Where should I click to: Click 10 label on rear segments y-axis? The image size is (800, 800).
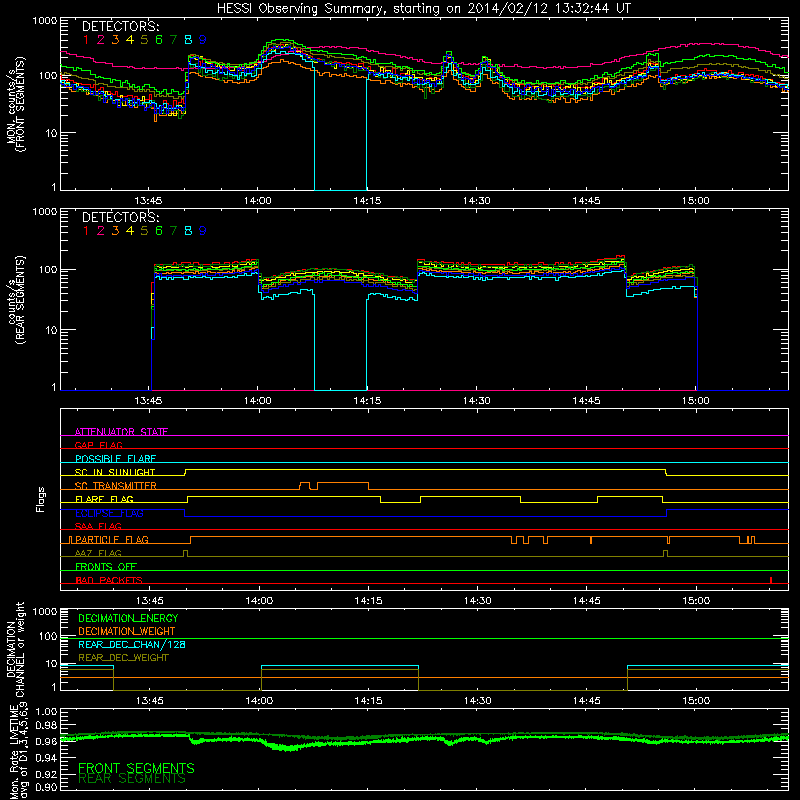(51, 330)
